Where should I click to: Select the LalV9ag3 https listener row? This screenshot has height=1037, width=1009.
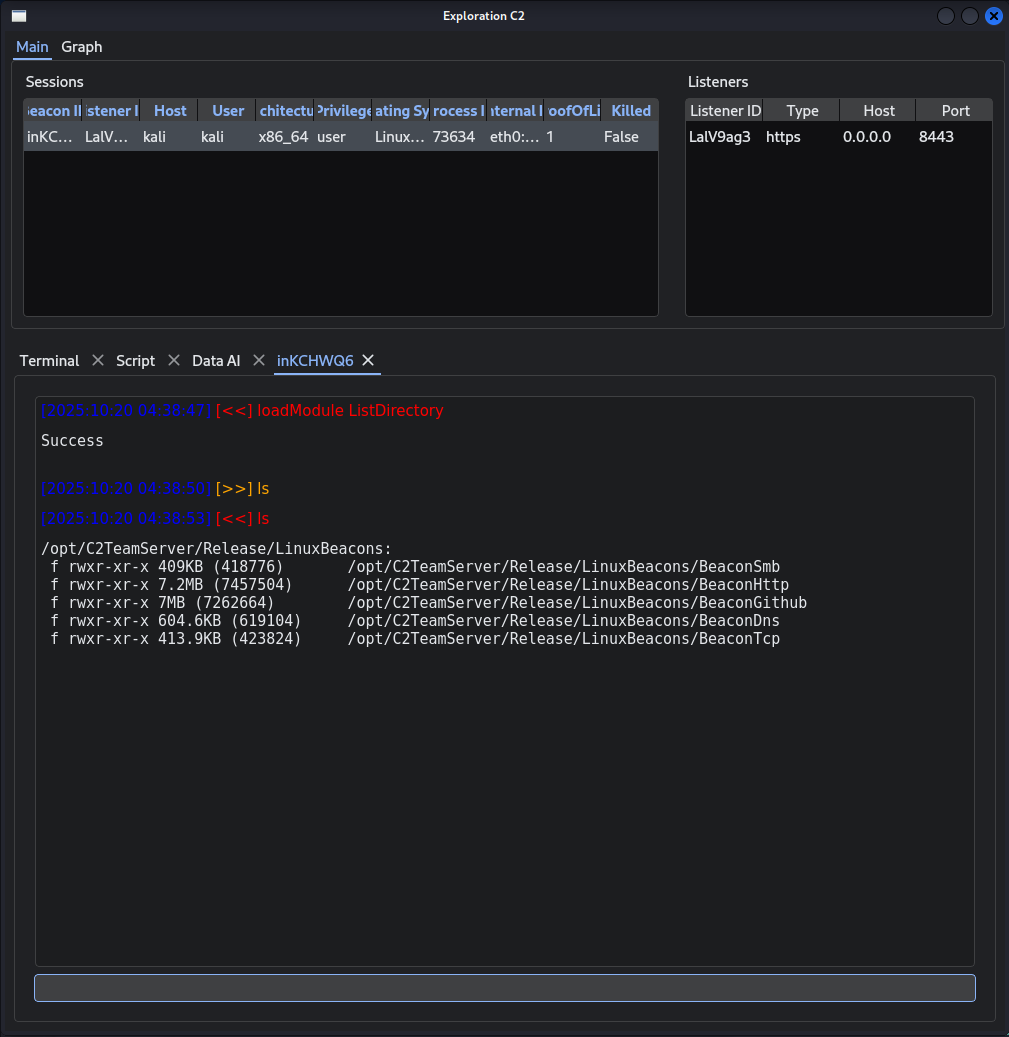click(838, 136)
